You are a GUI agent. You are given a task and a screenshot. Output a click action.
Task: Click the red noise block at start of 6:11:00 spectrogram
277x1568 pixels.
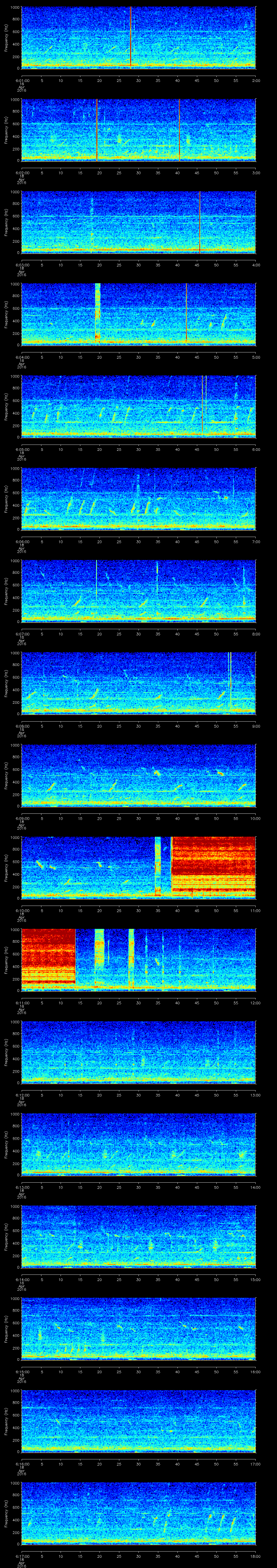[48, 956]
